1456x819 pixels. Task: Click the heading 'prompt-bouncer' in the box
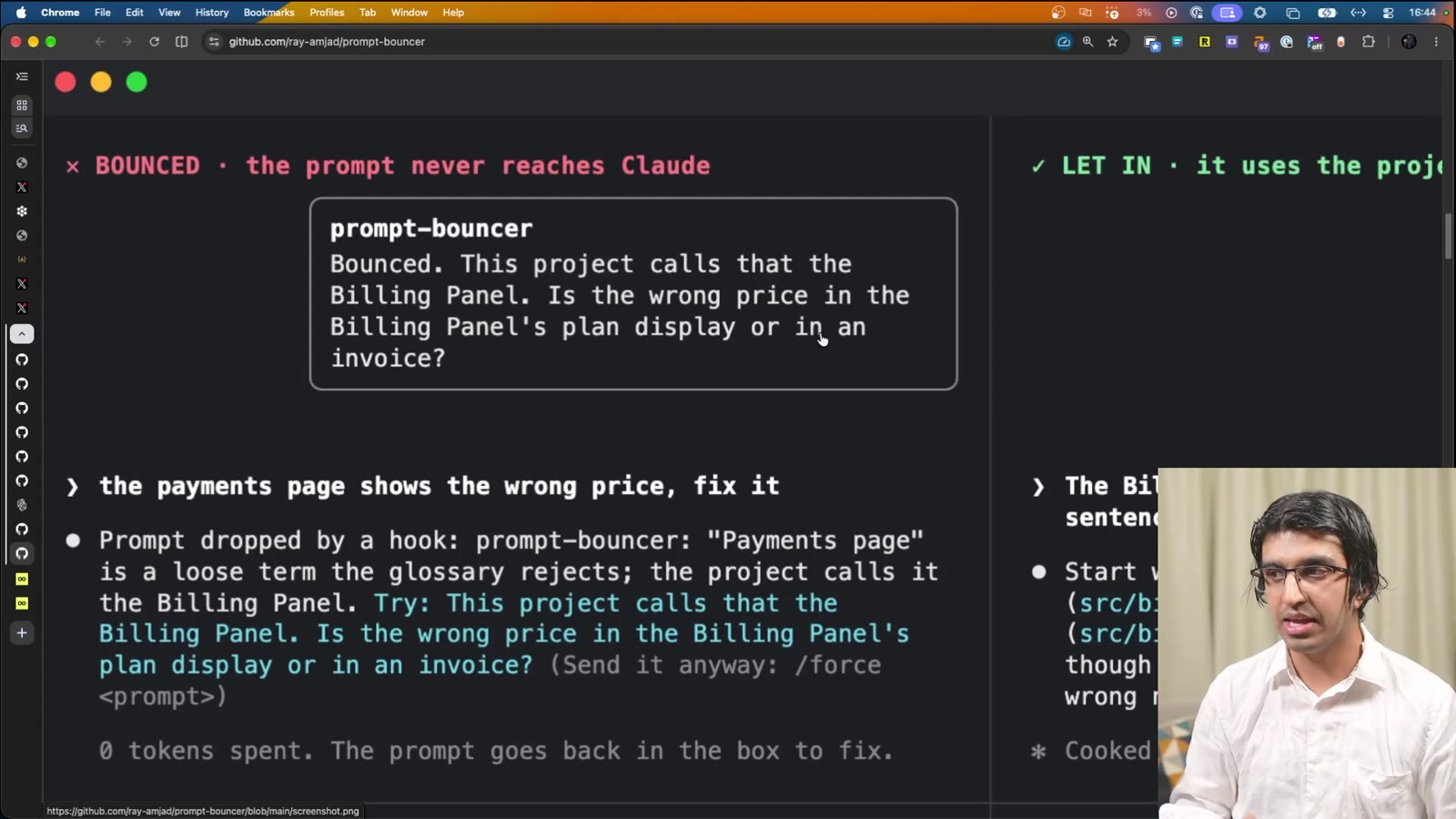point(431,228)
